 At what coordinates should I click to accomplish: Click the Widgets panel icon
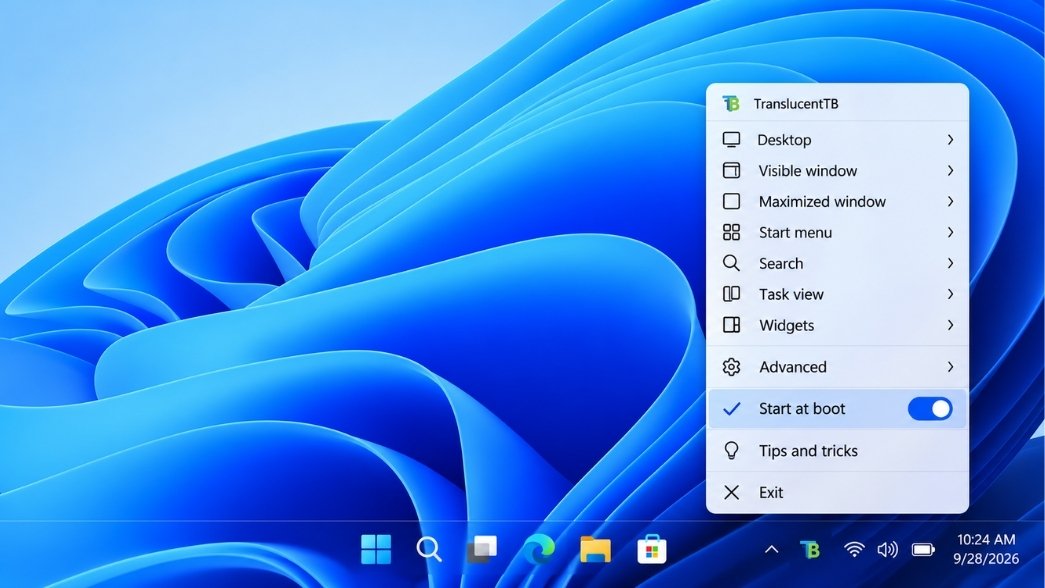pyautogui.click(x=731, y=325)
